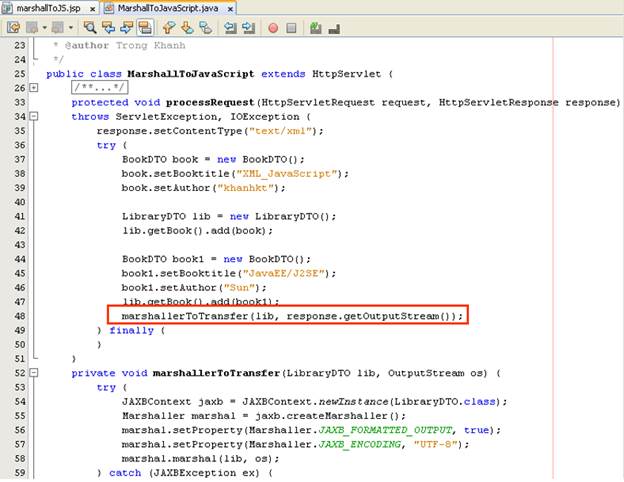Click marshal.marshal(lib, os) on line 58

(201, 459)
